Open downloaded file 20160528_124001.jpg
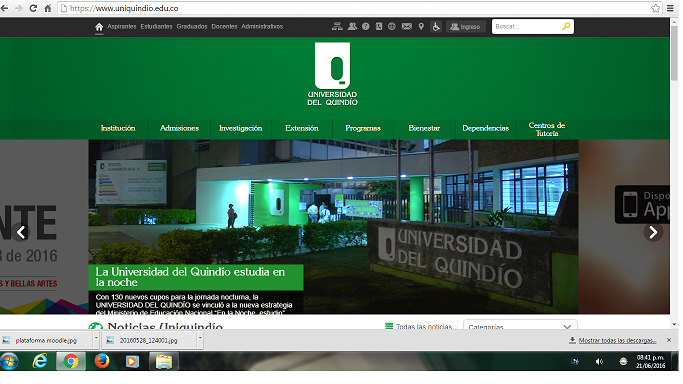Viewport: 683px width, 384px height. [x=149, y=340]
